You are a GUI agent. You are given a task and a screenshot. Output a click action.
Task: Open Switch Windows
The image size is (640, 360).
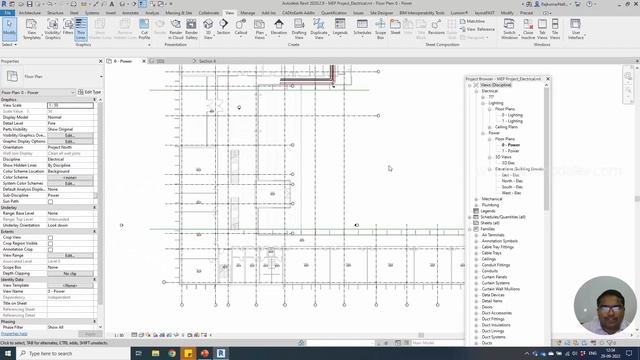(509, 29)
